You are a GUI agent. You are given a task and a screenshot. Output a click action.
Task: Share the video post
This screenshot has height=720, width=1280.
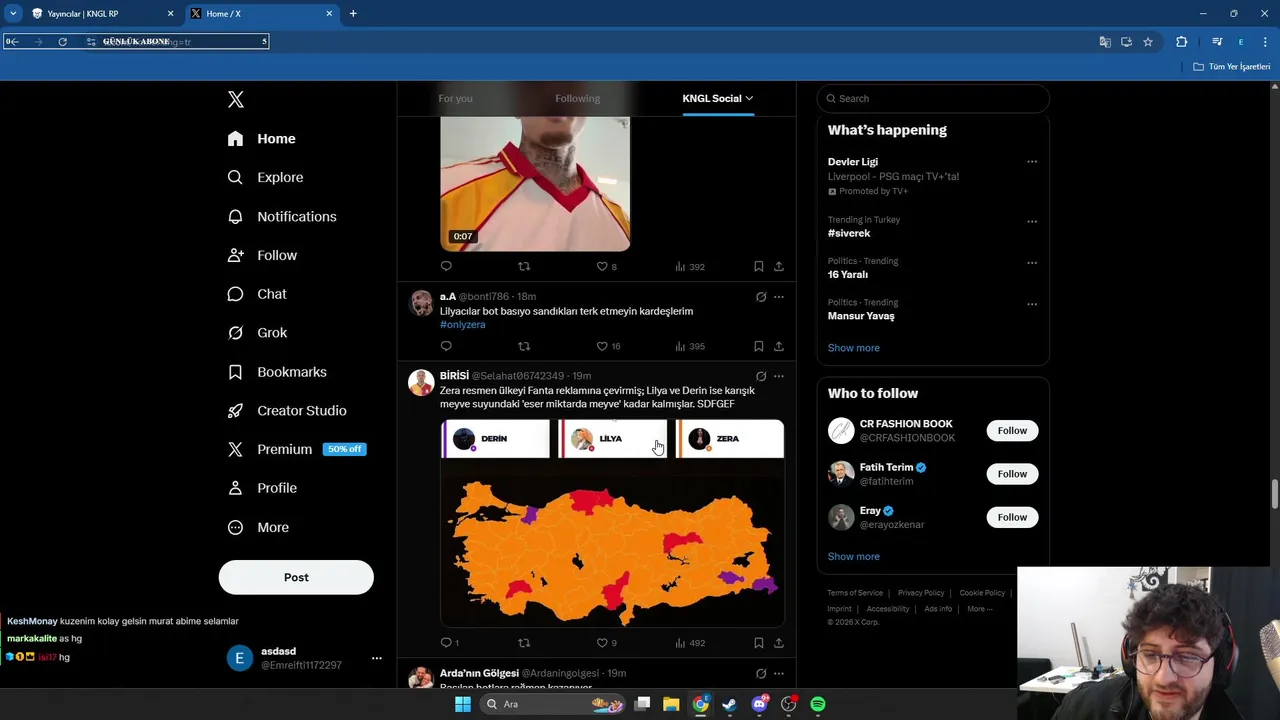coord(779,267)
